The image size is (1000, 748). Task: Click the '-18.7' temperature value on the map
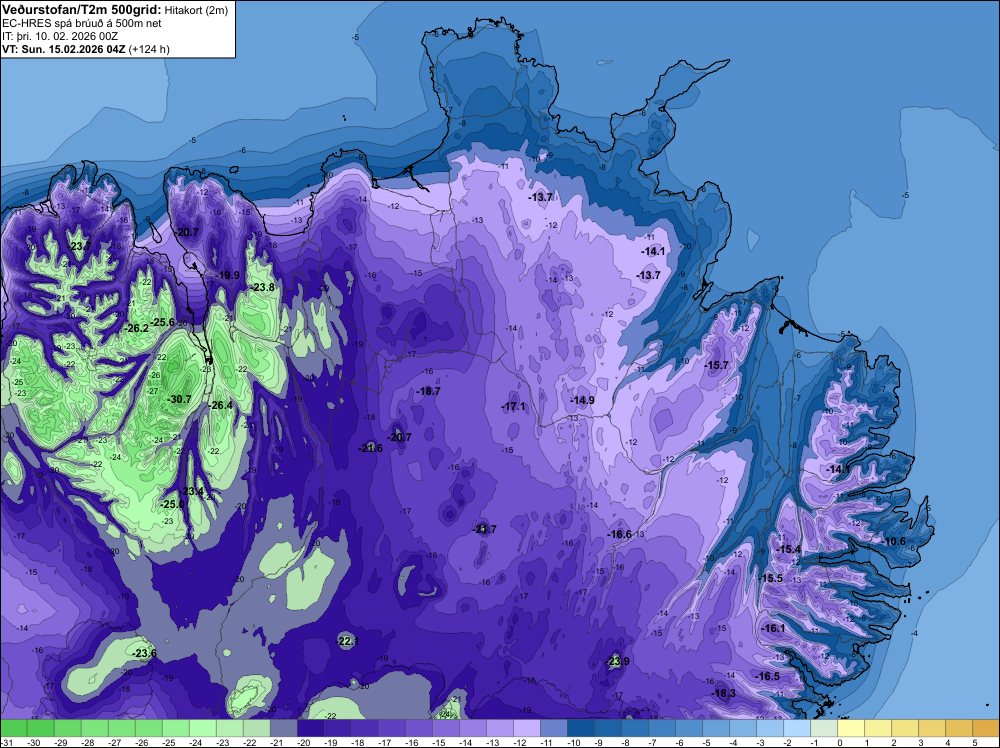[428, 391]
